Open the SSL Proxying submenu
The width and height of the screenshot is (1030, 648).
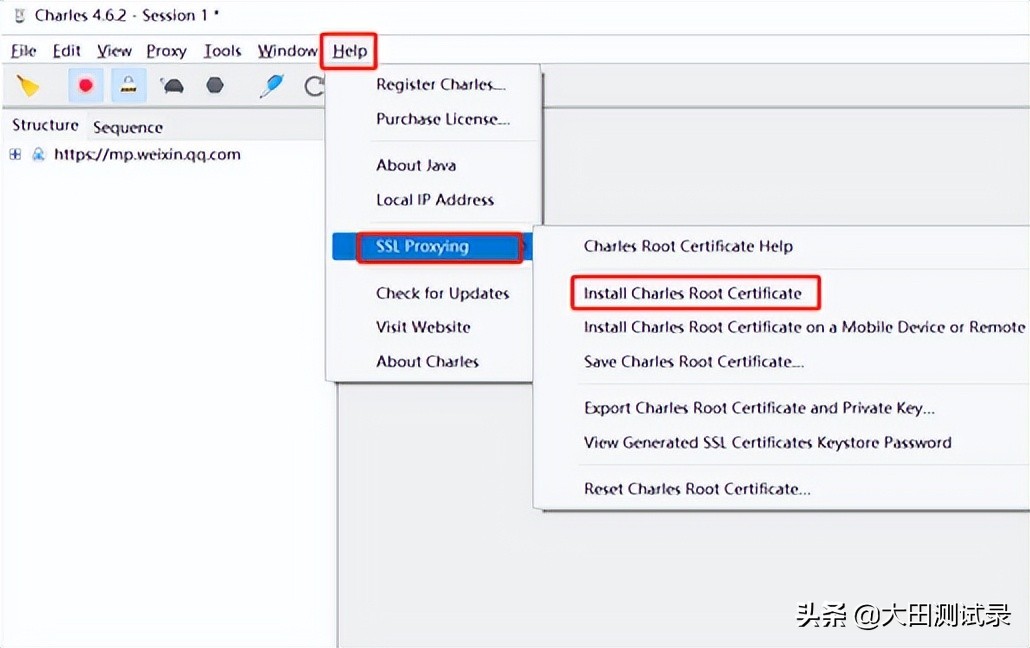pyautogui.click(x=431, y=246)
